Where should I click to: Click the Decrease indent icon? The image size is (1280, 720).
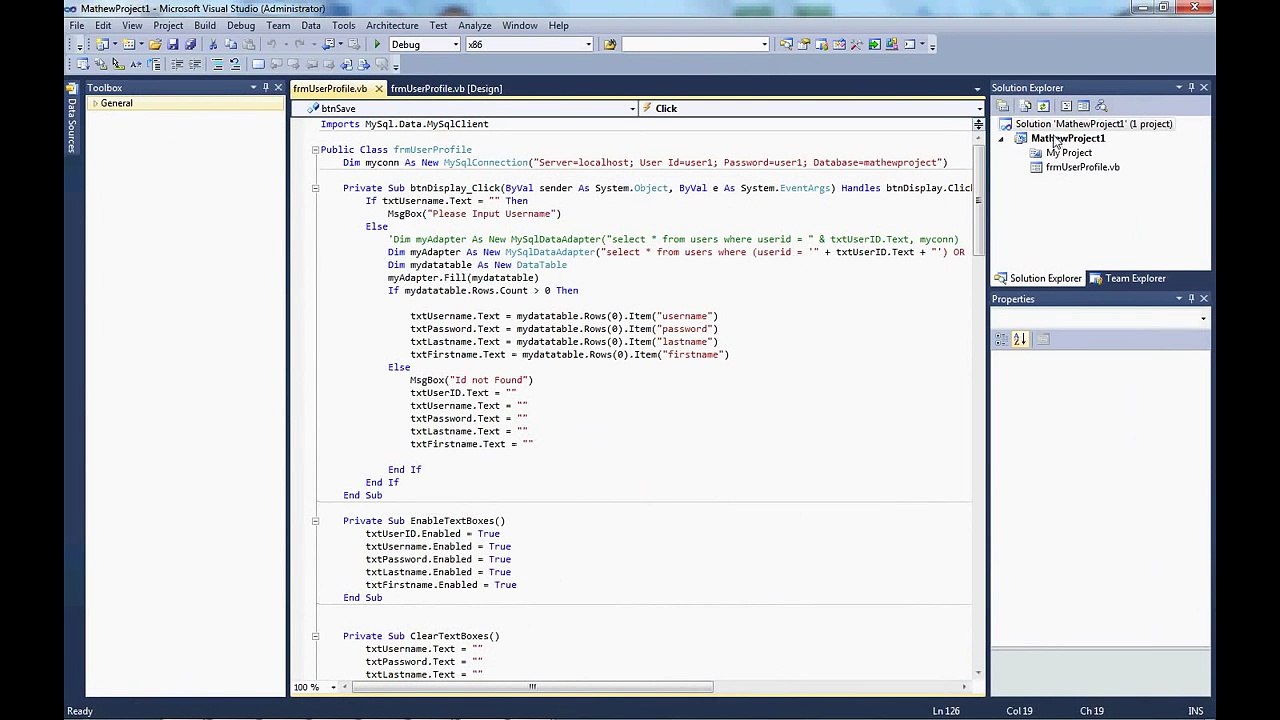click(x=177, y=64)
